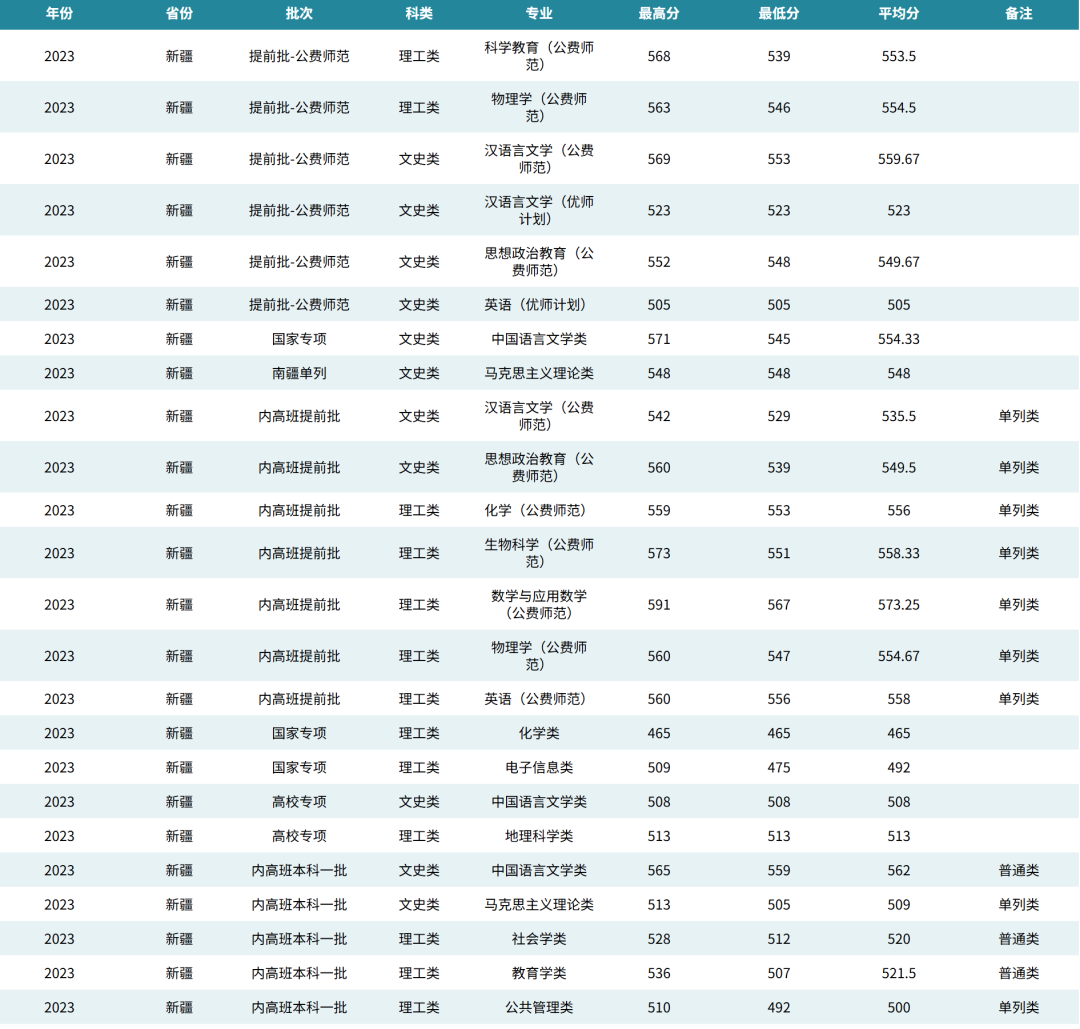Click the 年份 column header
This screenshot has width=1080, height=1029.
click(59, 13)
